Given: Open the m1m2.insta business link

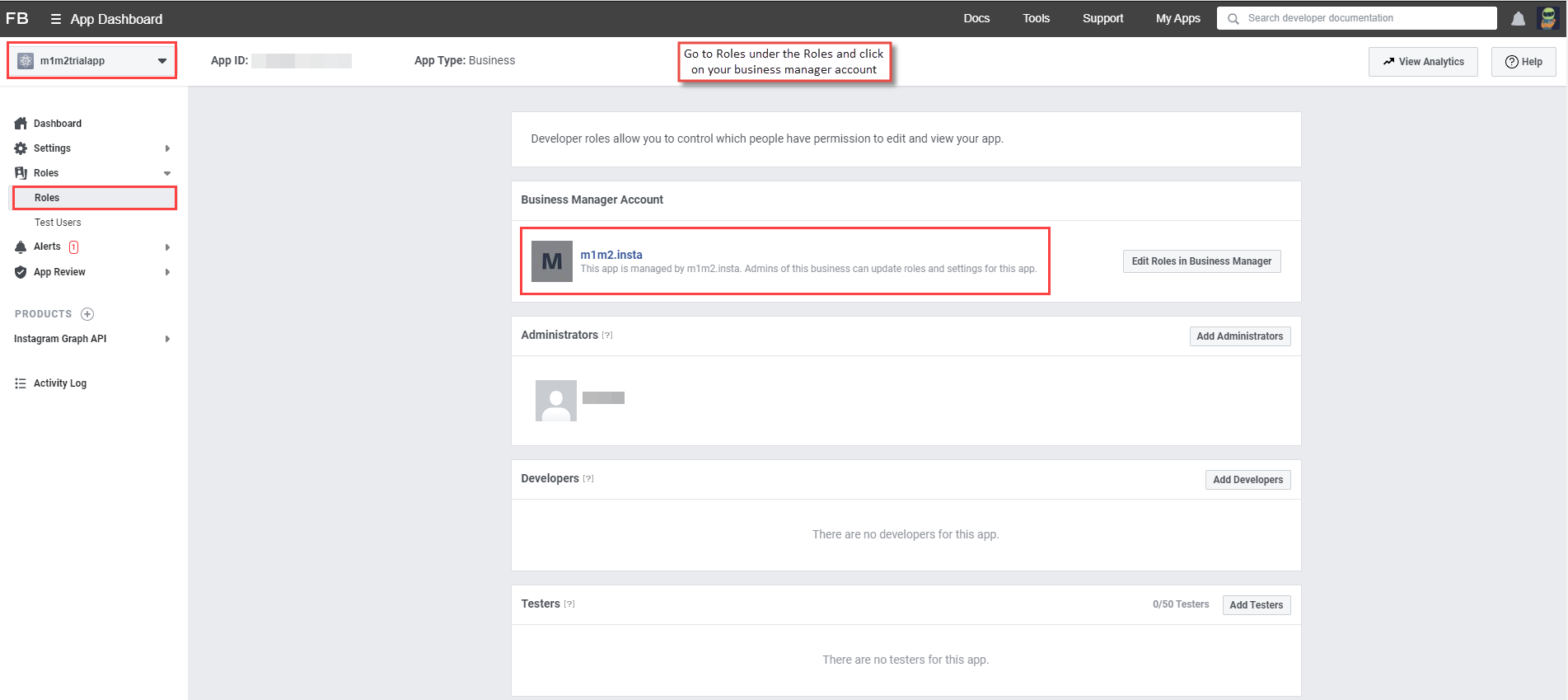Looking at the screenshot, I should click(x=611, y=255).
